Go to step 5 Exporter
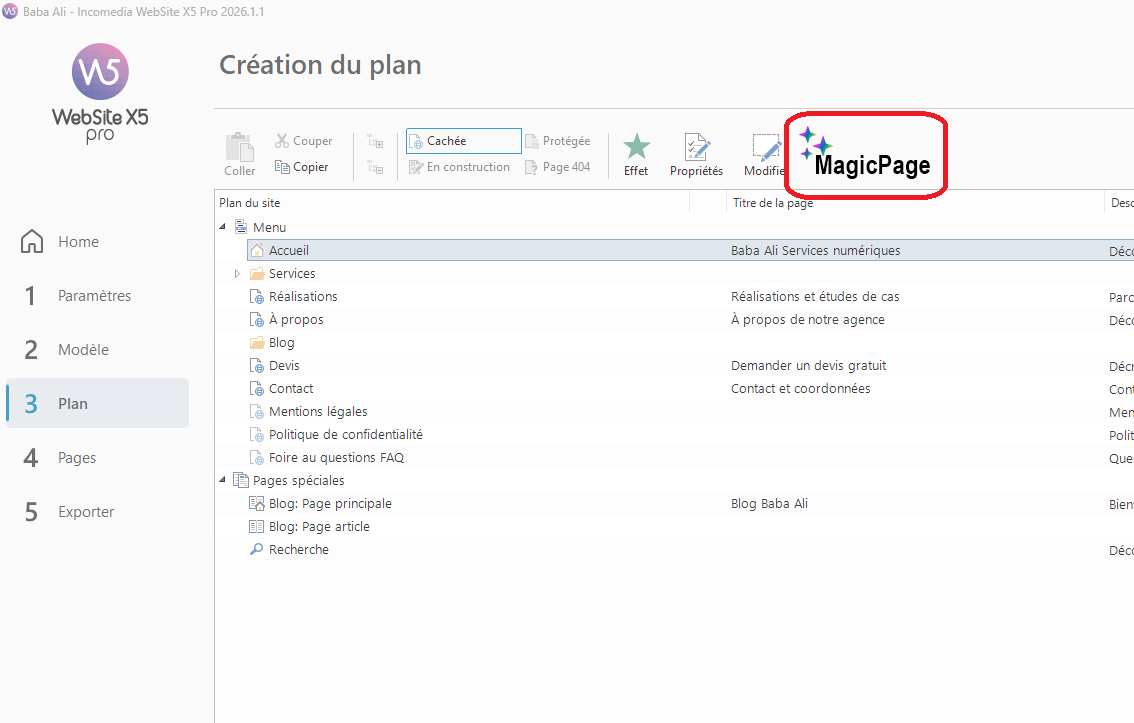This screenshot has height=723, width=1134. click(86, 512)
